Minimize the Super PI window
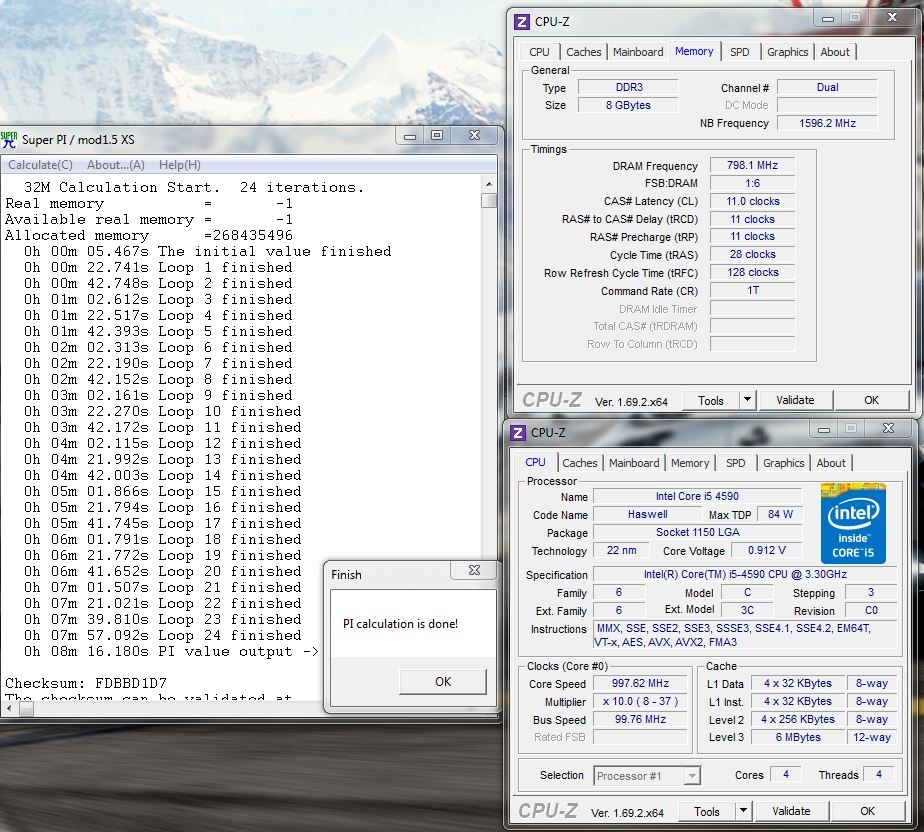 click(410, 136)
